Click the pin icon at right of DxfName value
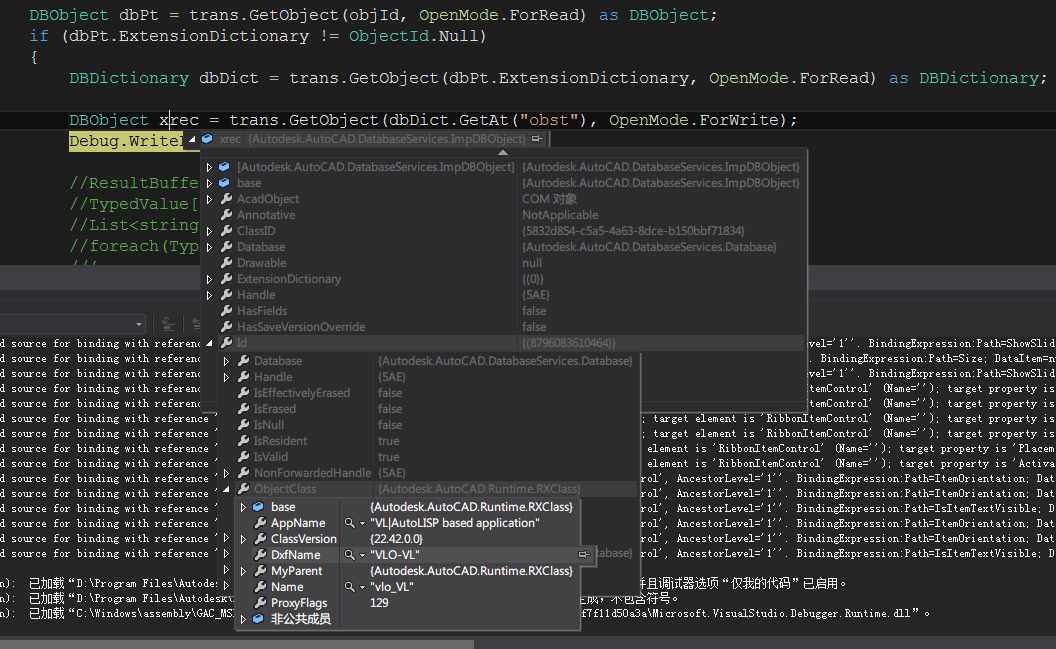Screen dimensions: 1056x649 [x=585, y=554]
